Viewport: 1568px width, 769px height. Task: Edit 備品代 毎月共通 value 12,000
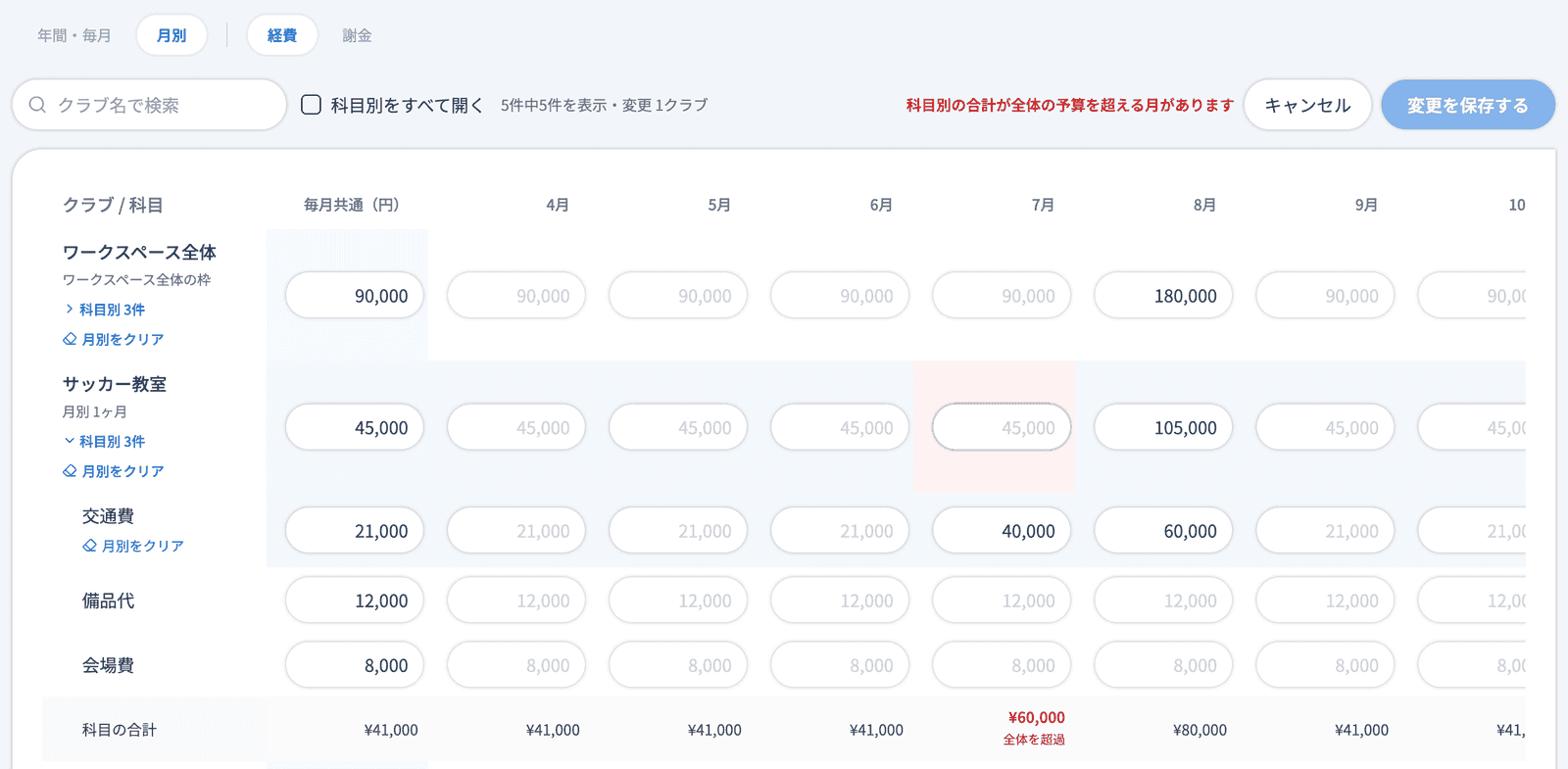(355, 601)
